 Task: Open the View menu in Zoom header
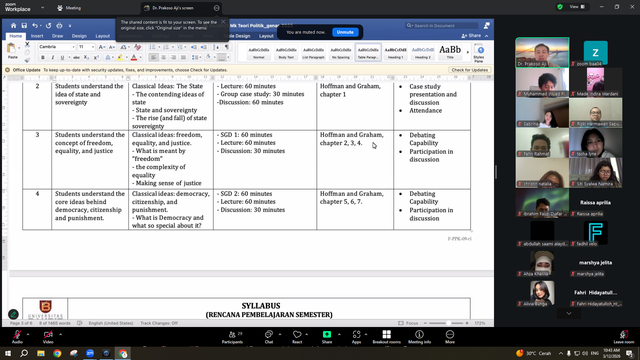pos(577,7)
